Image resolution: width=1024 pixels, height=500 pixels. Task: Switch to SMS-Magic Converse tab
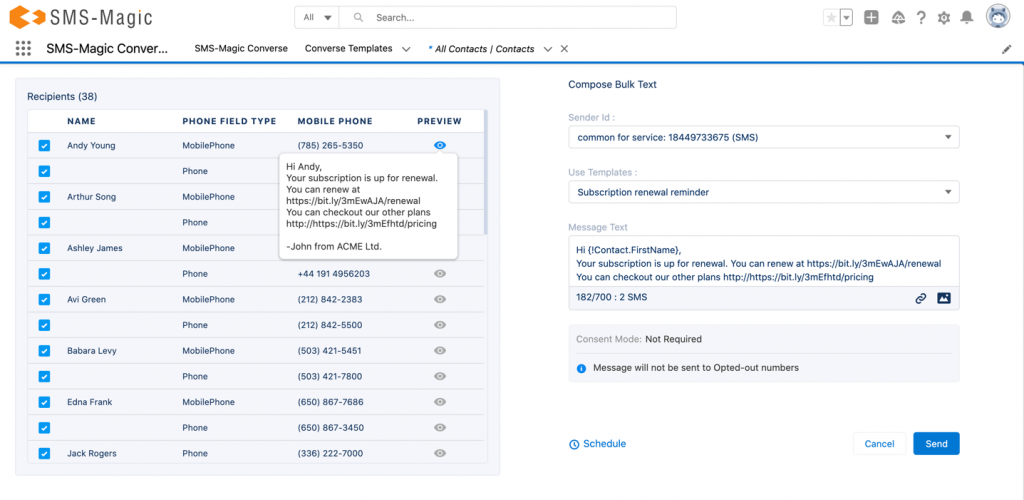(x=241, y=48)
